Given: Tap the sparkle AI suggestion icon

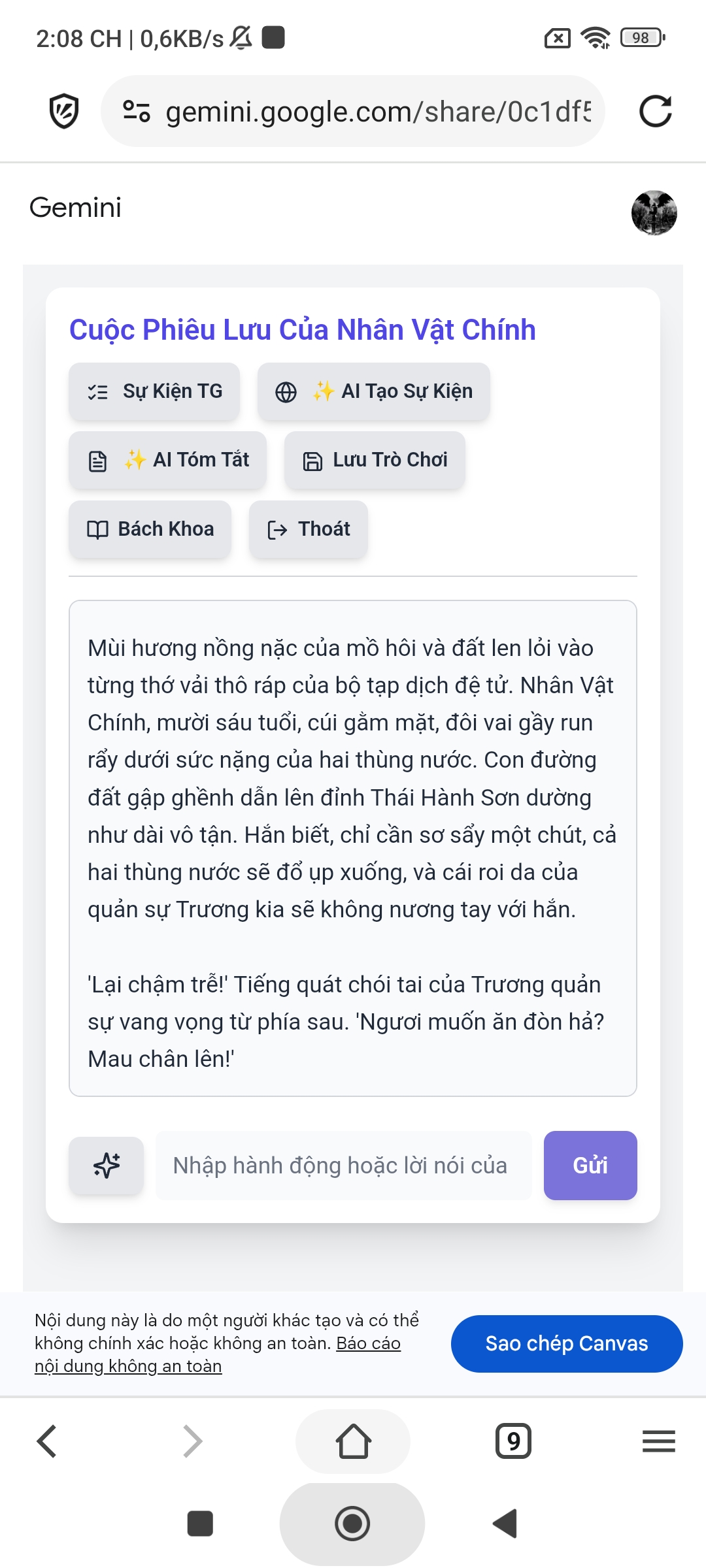Looking at the screenshot, I should pyautogui.click(x=107, y=1166).
